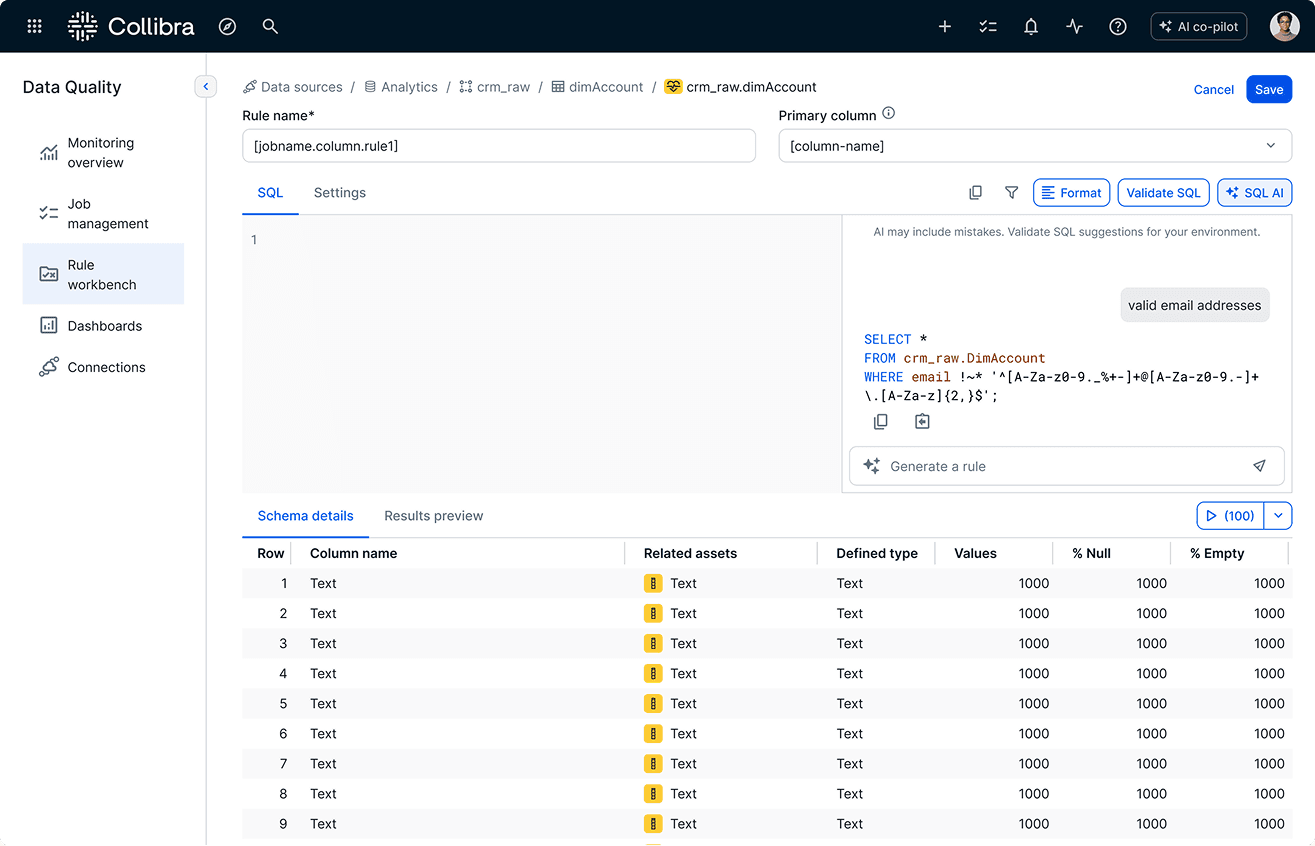
Task: Open the run options dropdown arrow
Action: point(1278,516)
